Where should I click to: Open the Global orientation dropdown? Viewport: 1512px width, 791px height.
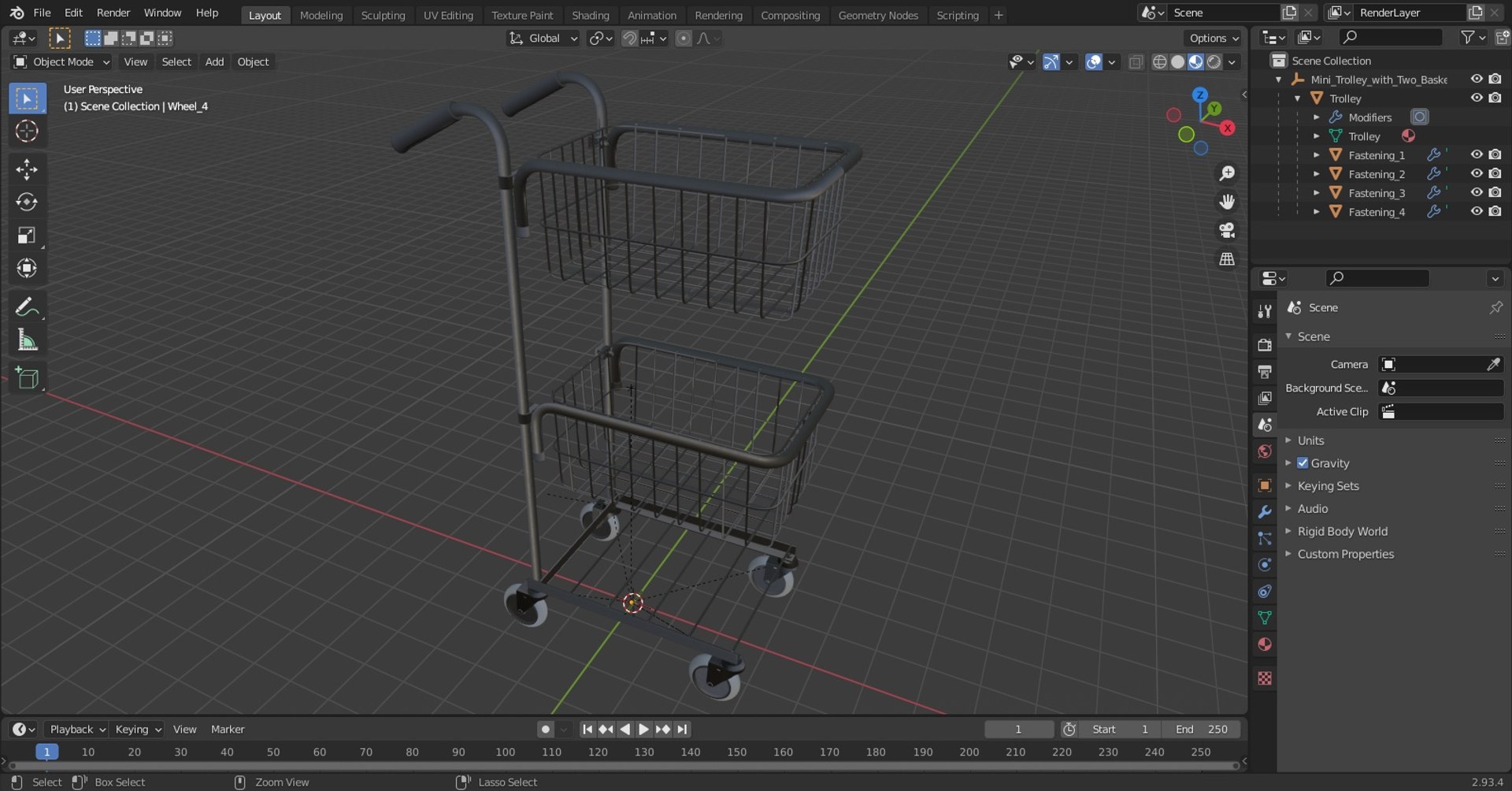point(543,38)
